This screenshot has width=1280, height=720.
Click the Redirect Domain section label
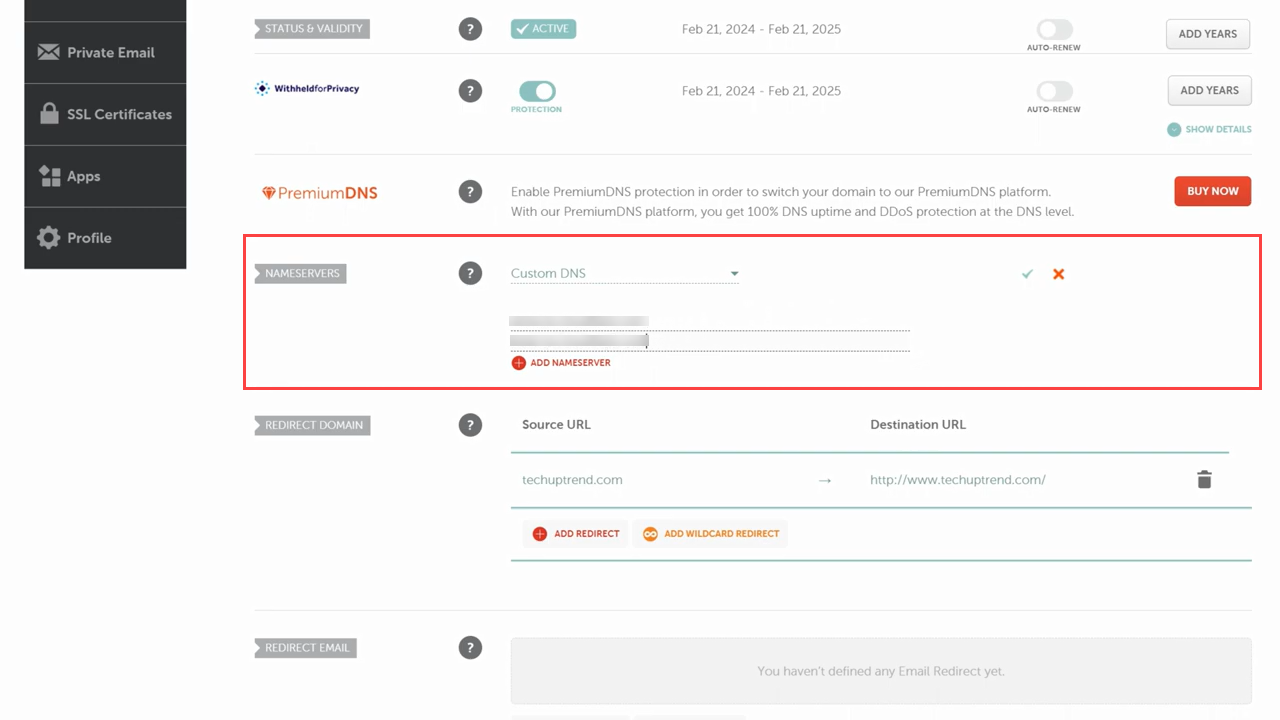(313, 425)
